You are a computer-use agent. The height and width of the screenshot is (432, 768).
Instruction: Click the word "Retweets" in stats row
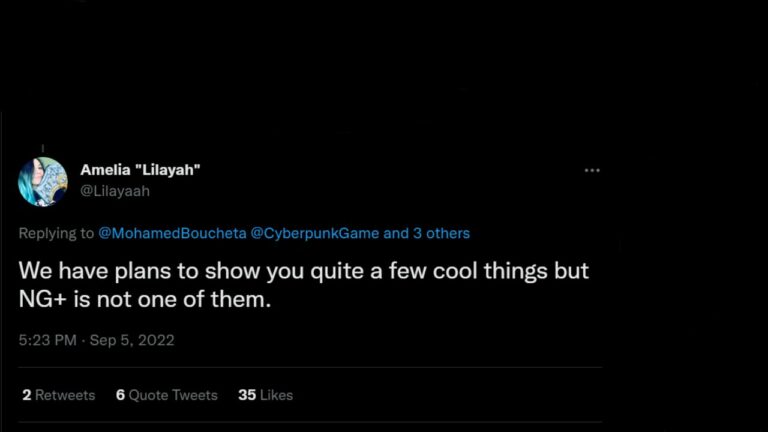[65, 395]
